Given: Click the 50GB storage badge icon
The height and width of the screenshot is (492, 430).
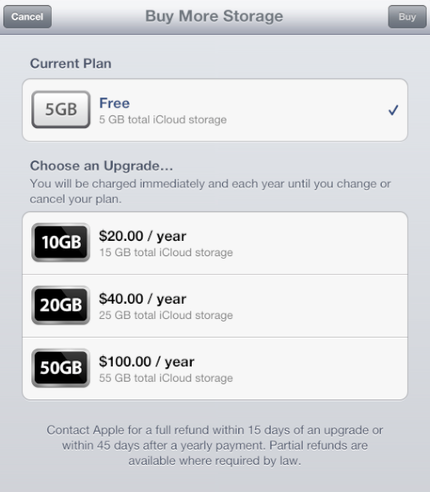Looking at the screenshot, I should (x=61, y=368).
